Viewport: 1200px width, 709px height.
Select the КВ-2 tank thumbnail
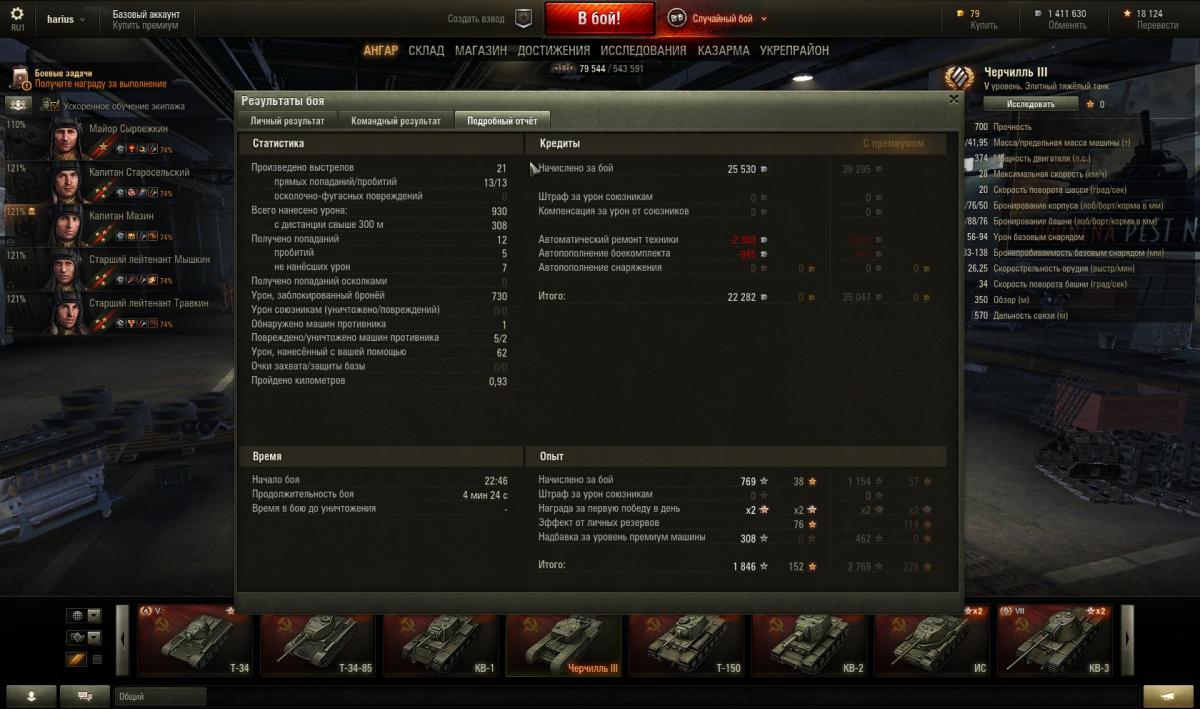coord(811,642)
